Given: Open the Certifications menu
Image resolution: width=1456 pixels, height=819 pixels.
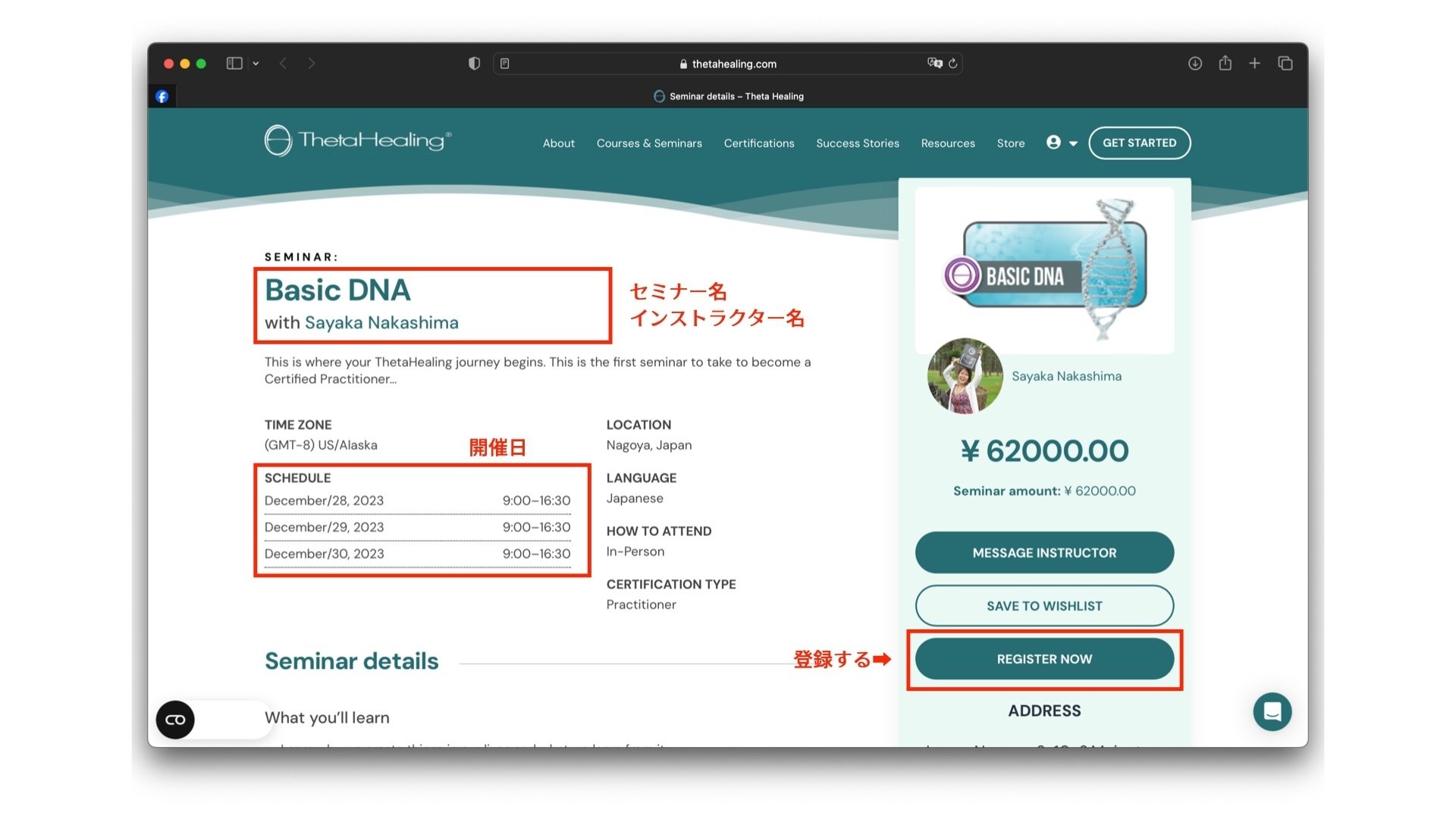Looking at the screenshot, I should pos(759,143).
